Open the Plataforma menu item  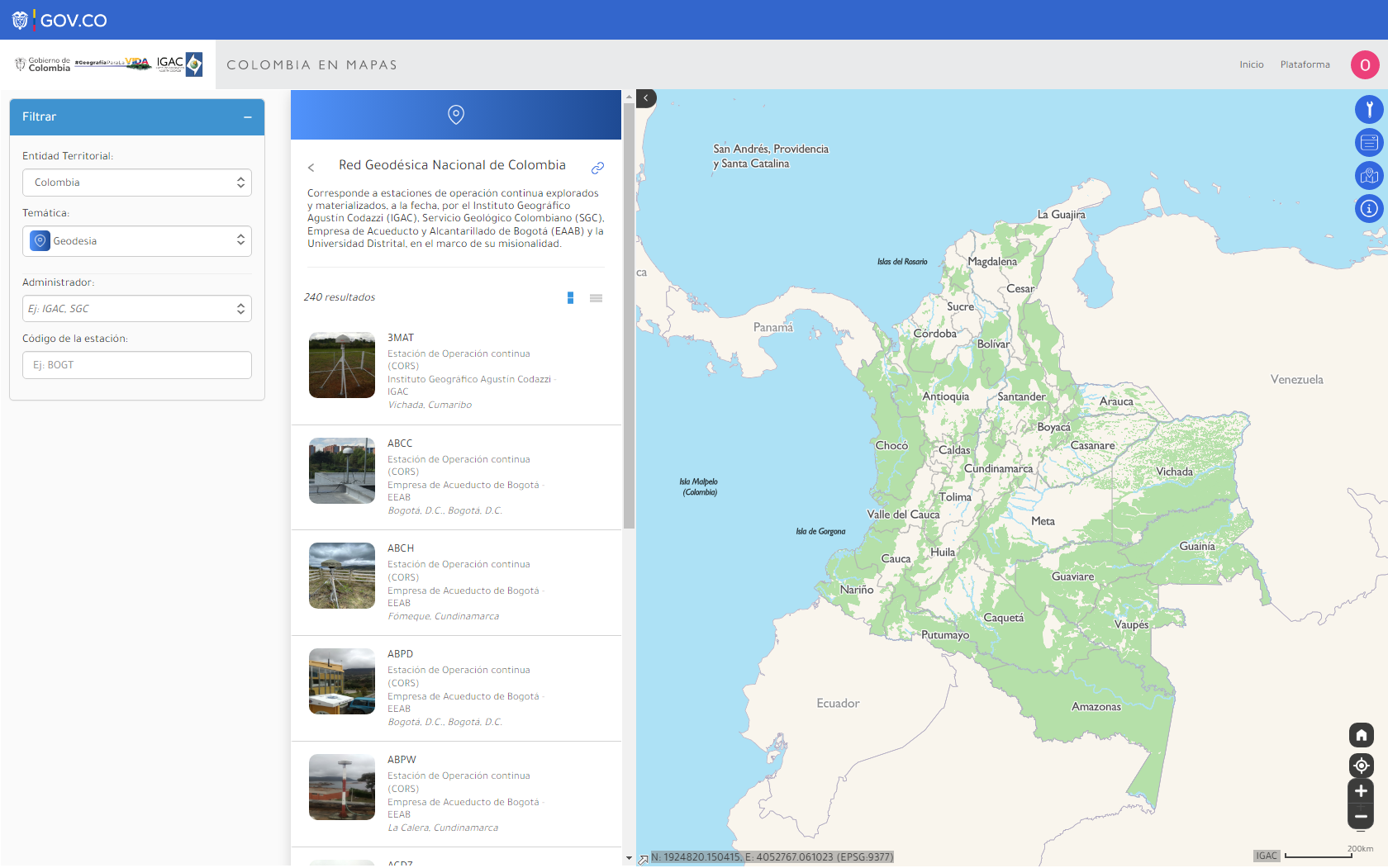tap(1305, 64)
